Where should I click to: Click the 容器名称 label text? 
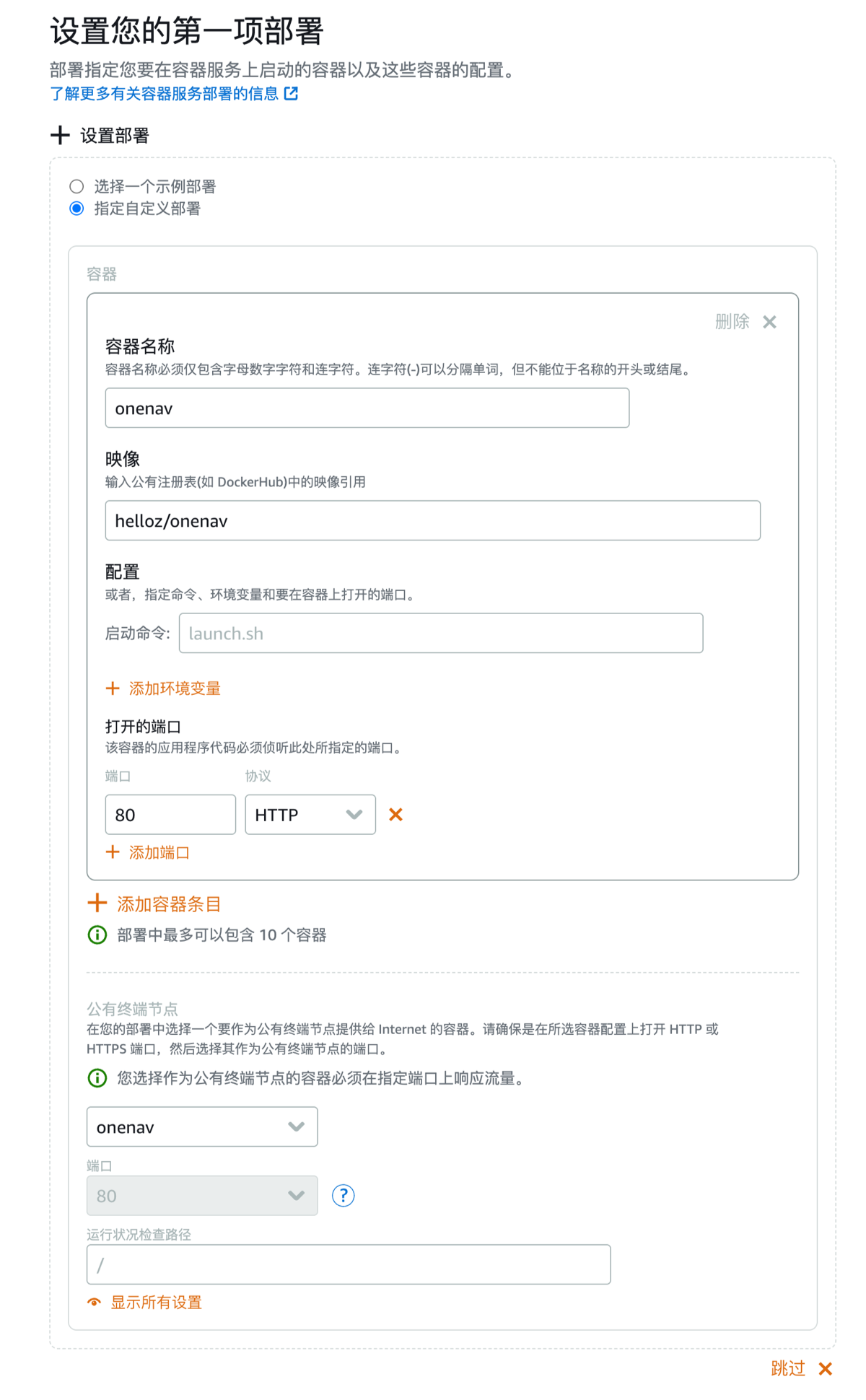click(140, 346)
